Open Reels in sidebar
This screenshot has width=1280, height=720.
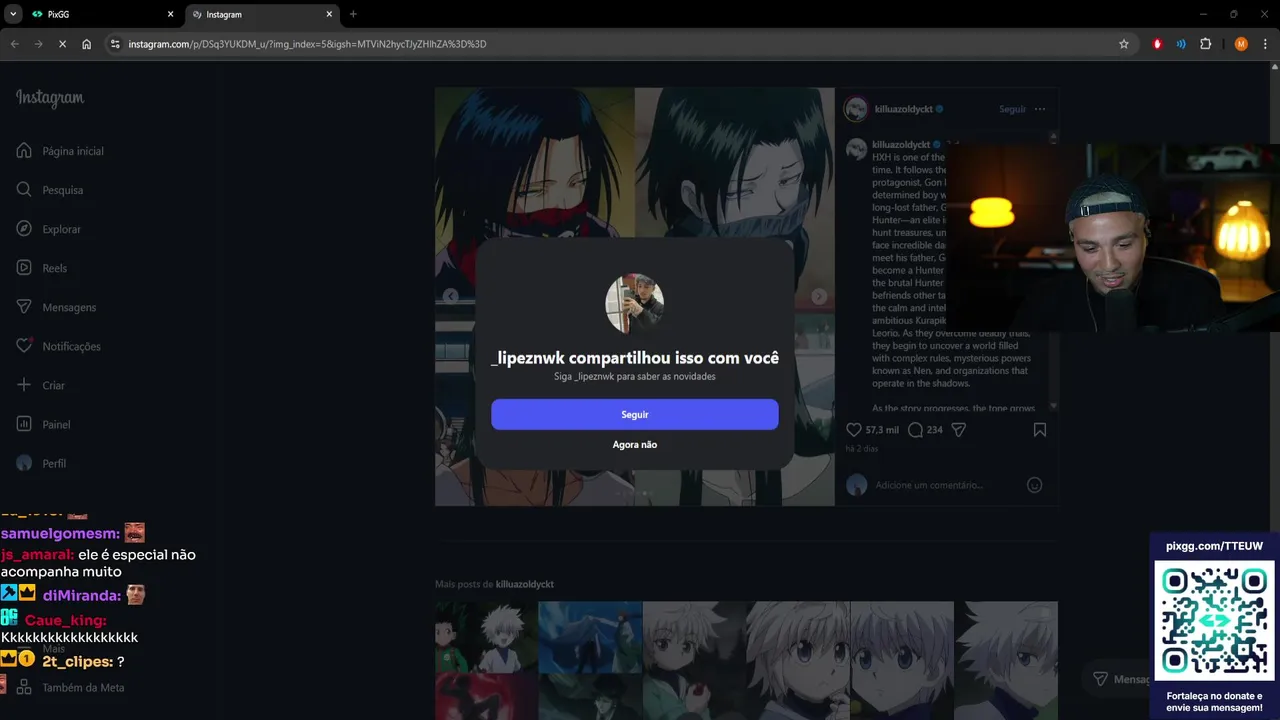coord(42,268)
